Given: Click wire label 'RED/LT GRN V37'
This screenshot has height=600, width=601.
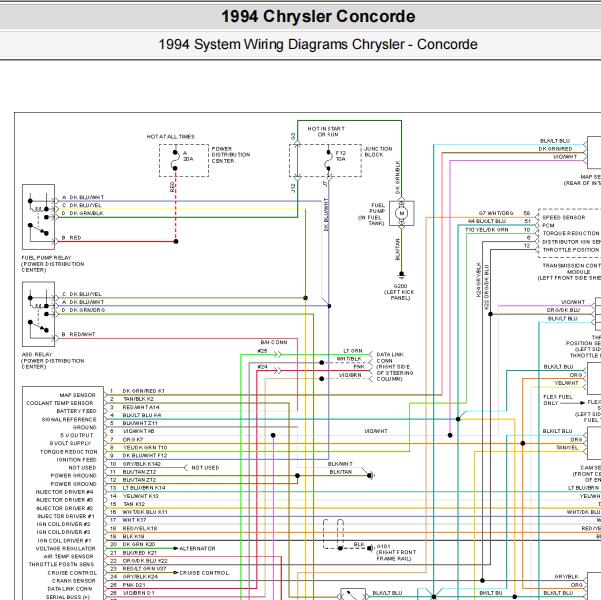Looking at the screenshot, I should [144, 569].
